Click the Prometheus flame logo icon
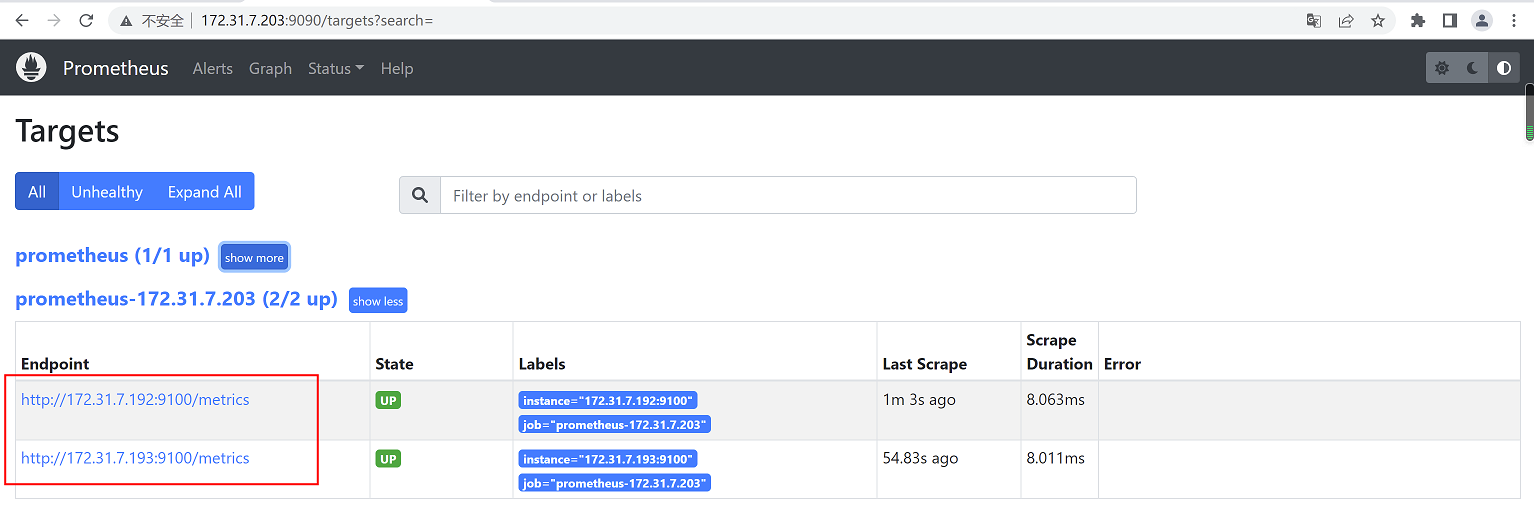 pyautogui.click(x=31, y=68)
